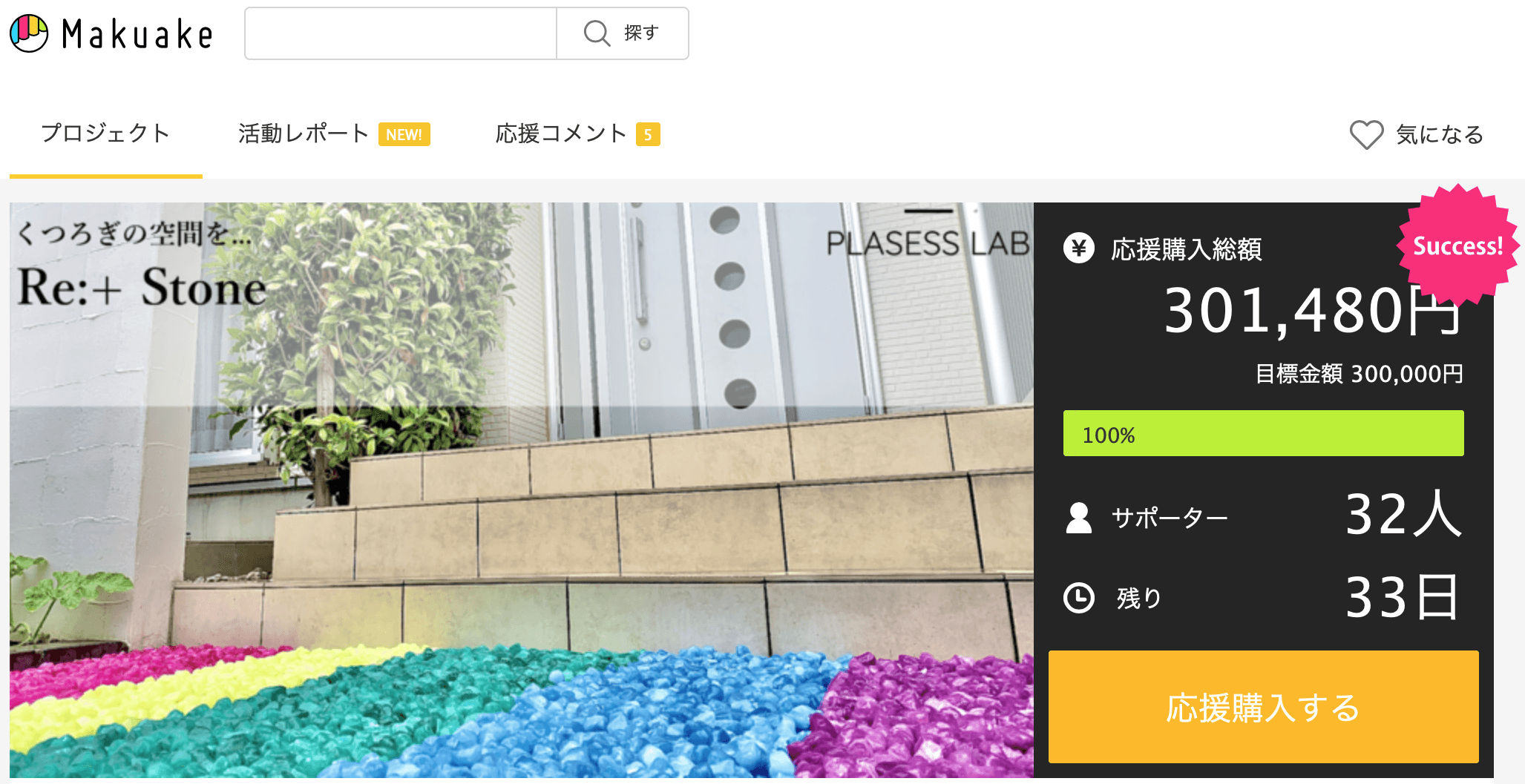1525x784 pixels.
Task: Switch to the 活動レポート tab
Action: (304, 134)
